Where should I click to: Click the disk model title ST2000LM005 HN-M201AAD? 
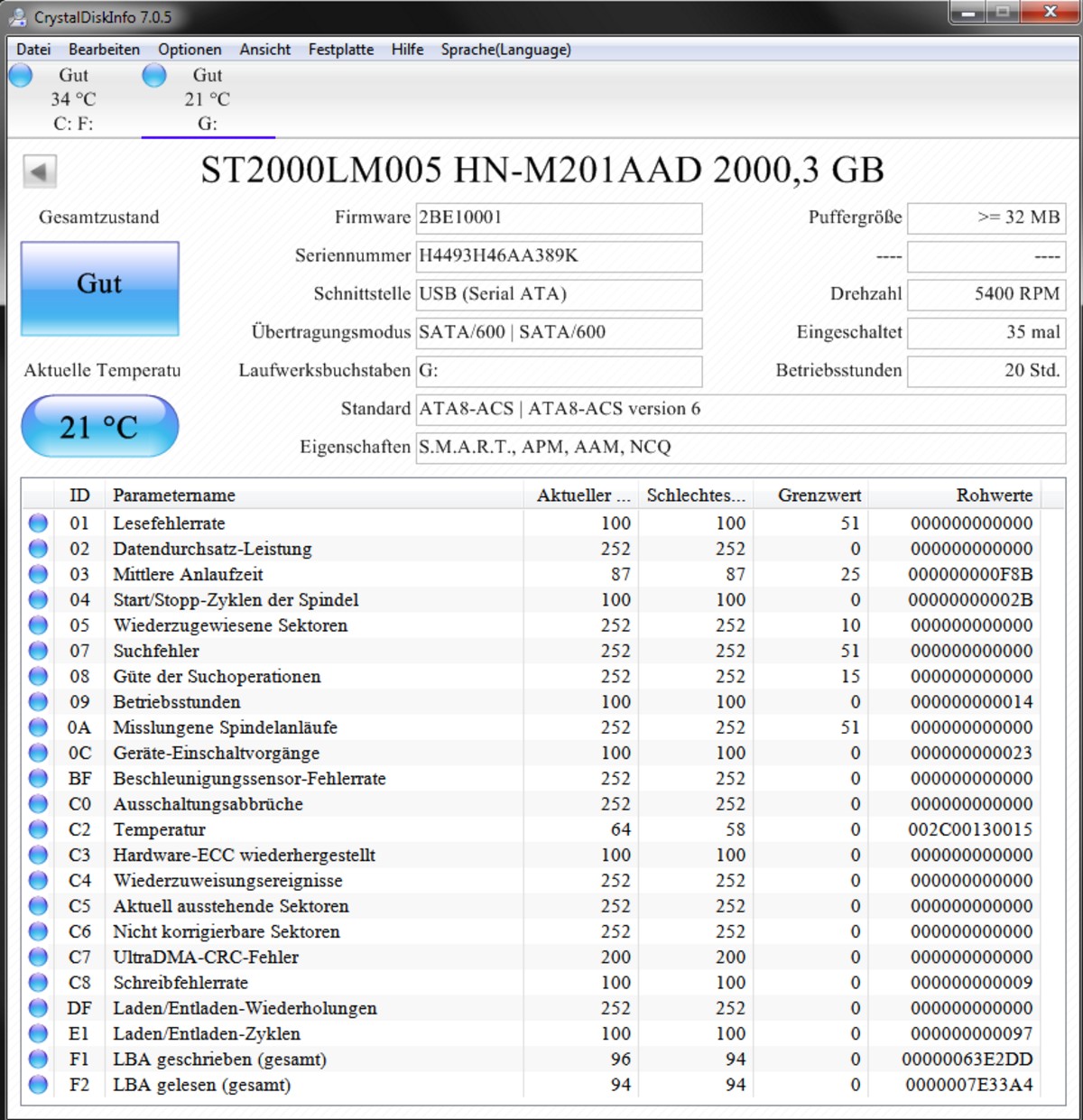pos(541,170)
